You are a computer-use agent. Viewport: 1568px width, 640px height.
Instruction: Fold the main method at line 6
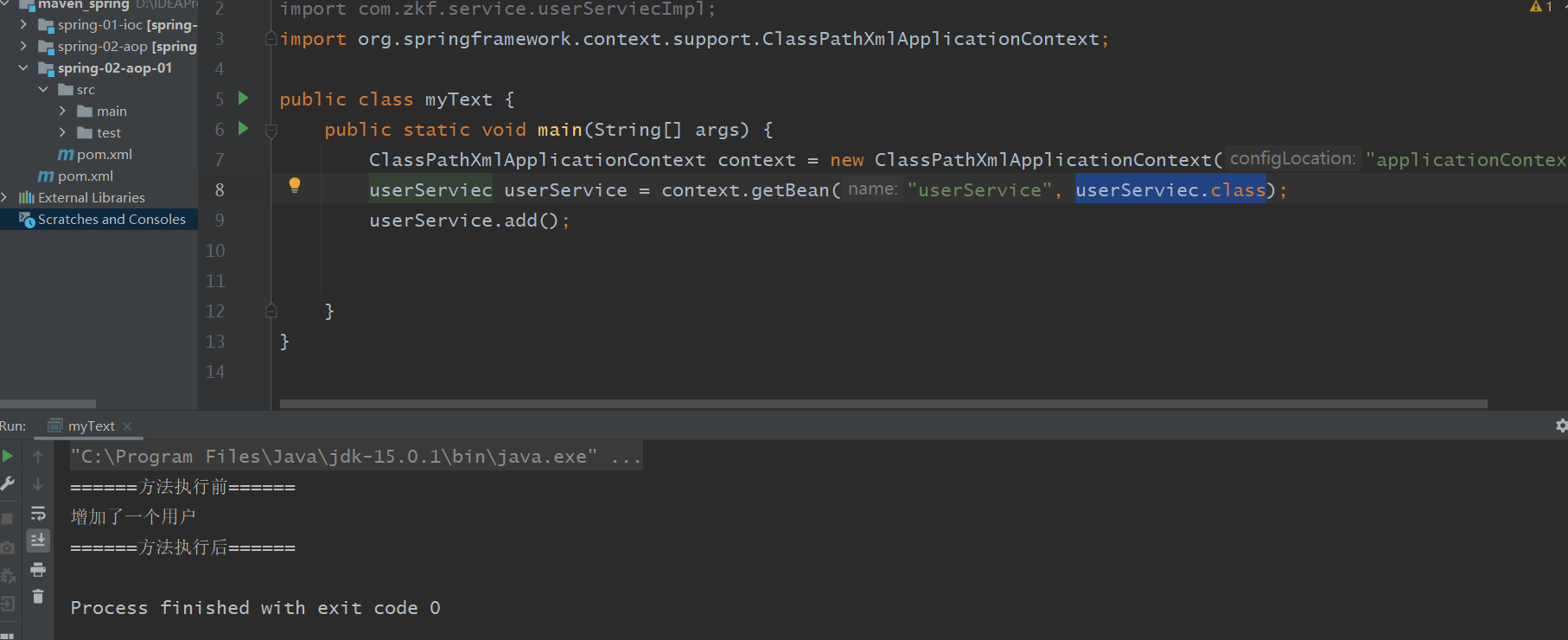tap(271, 131)
